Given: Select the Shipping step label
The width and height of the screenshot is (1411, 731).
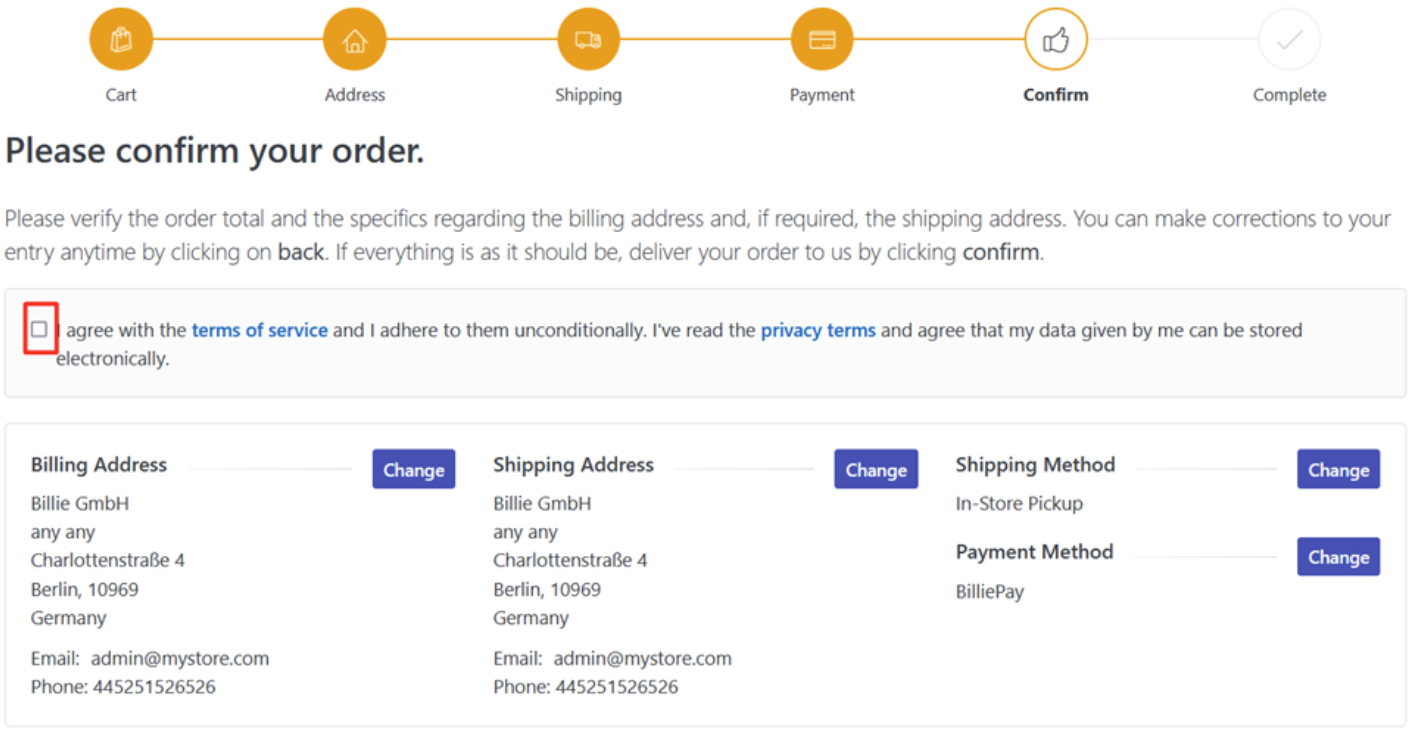Looking at the screenshot, I should point(588,95).
